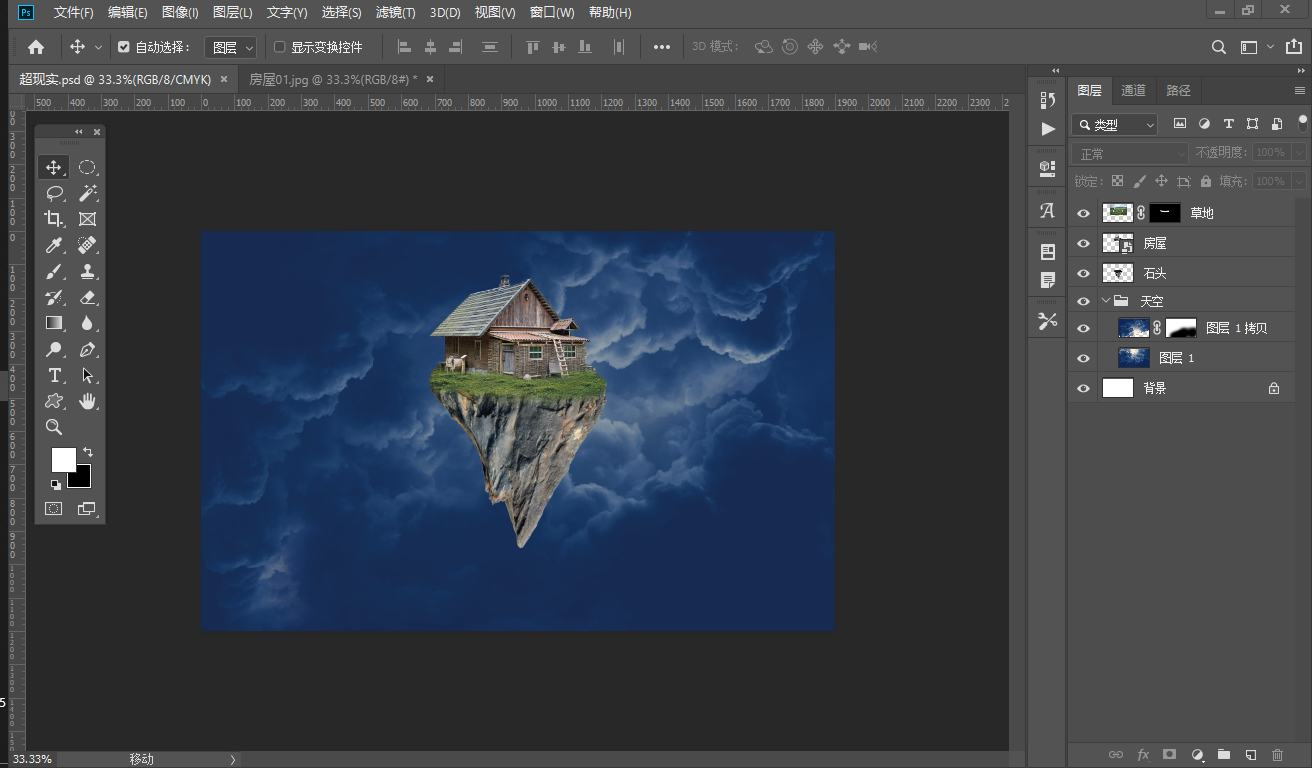This screenshot has width=1312, height=768.
Task: Select the Crop tool
Action: [54, 219]
